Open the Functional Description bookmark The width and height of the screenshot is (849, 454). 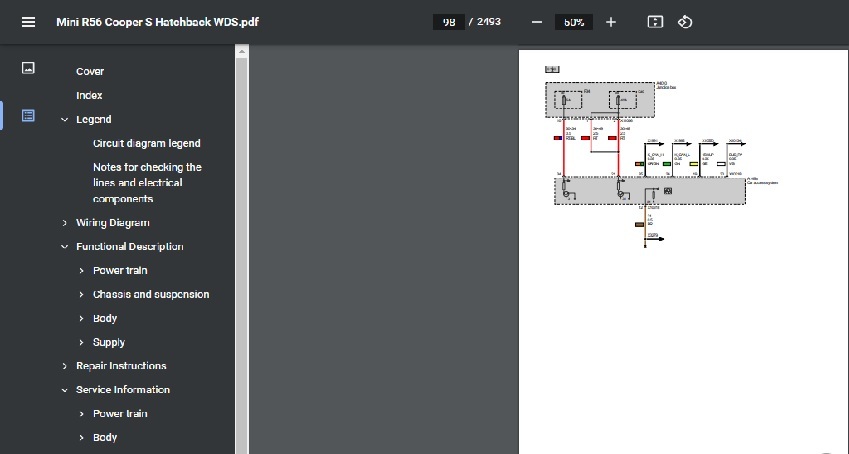point(129,247)
